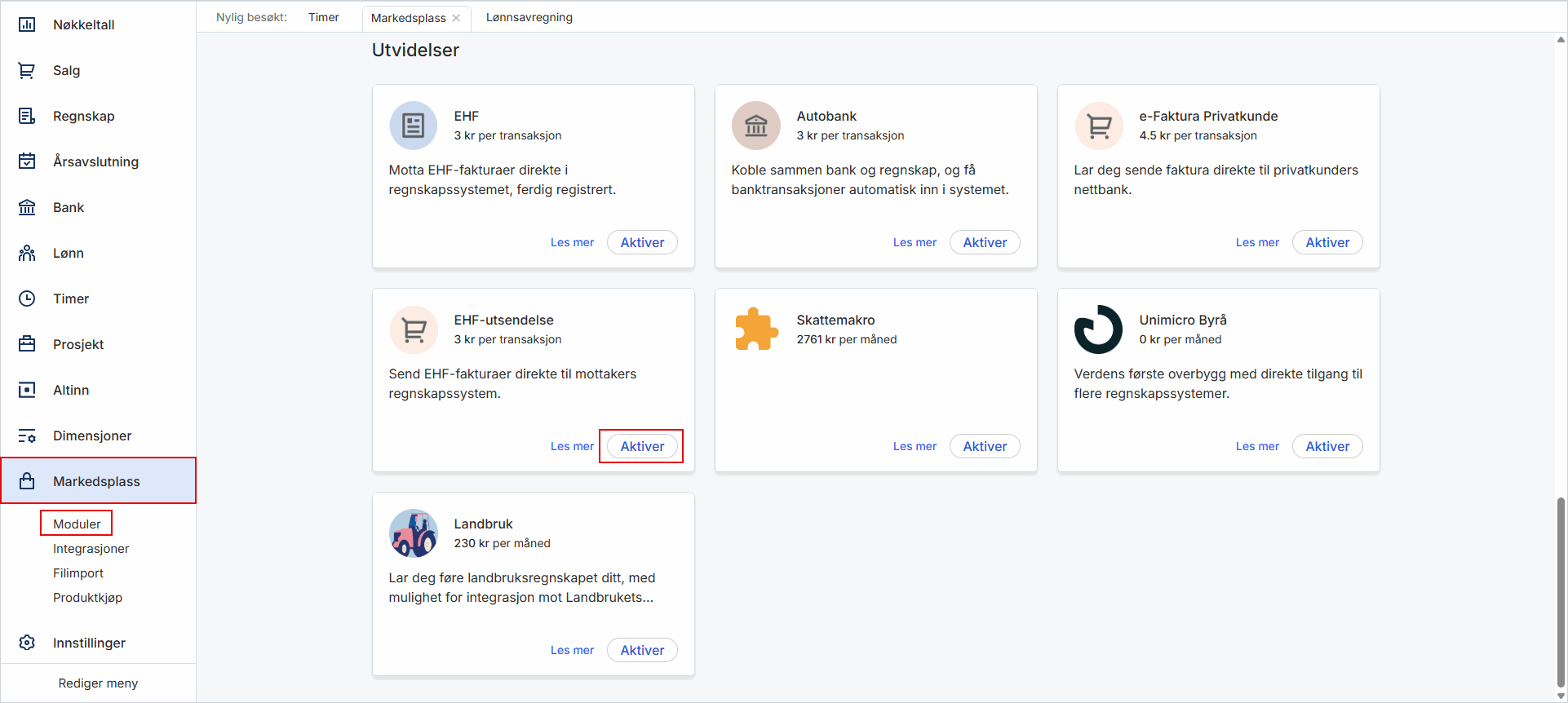
Task: Activate the Autobank extension
Action: tap(985, 242)
